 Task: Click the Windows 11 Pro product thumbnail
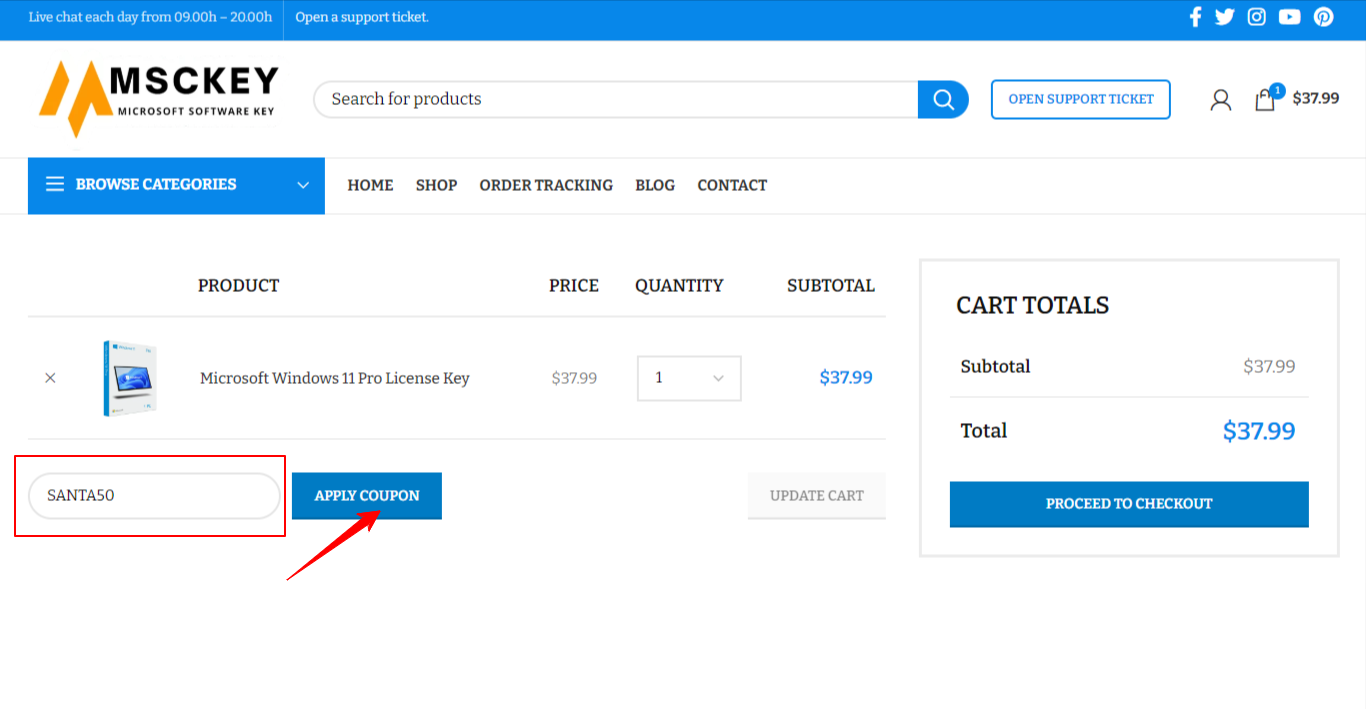130,378
